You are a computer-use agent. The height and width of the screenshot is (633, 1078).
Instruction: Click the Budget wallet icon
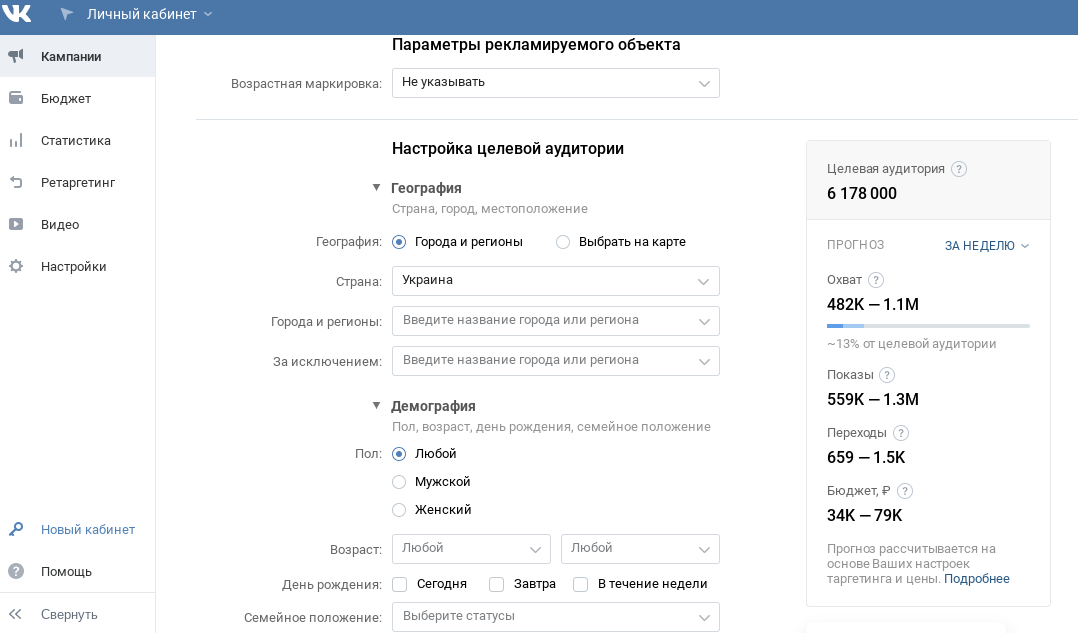pyautogui.click(x=16, y=99)
